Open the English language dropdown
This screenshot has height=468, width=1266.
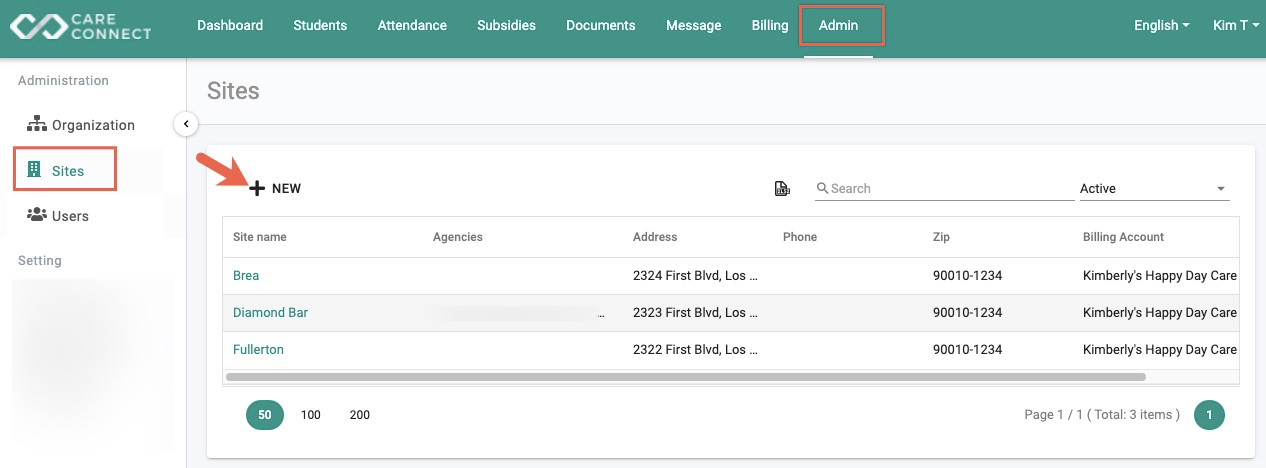pos(1161,25)
